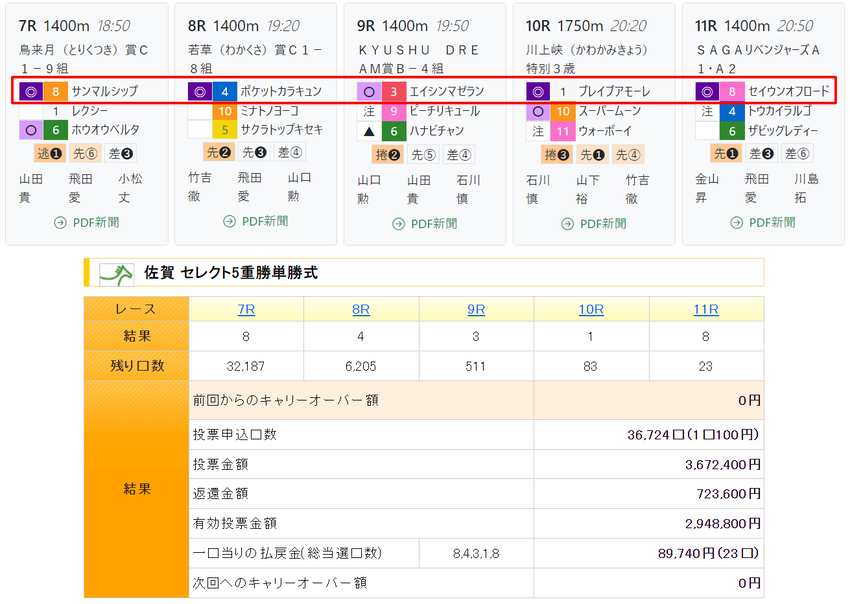Open PDF新聞 link for 9R race
This screenshot has width=850, height=604.
tap(425, 223)
